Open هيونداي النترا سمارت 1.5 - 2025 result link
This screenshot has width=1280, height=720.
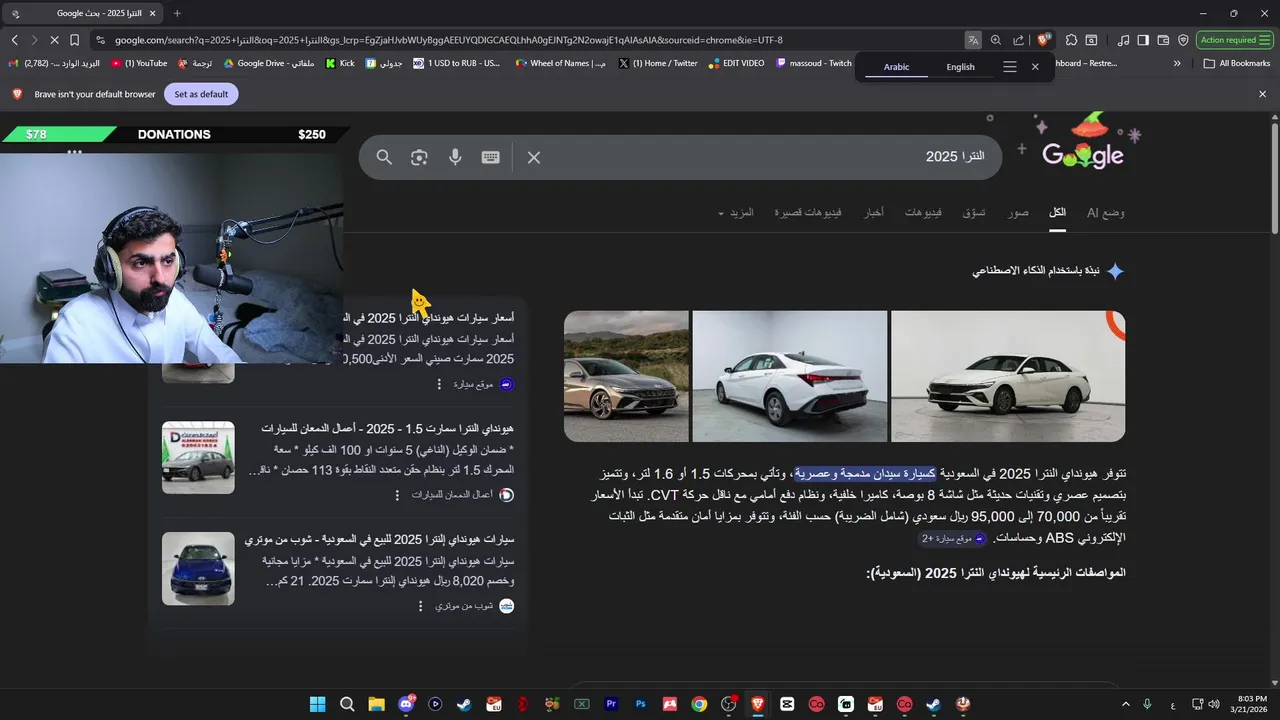[x=387, y=428]
